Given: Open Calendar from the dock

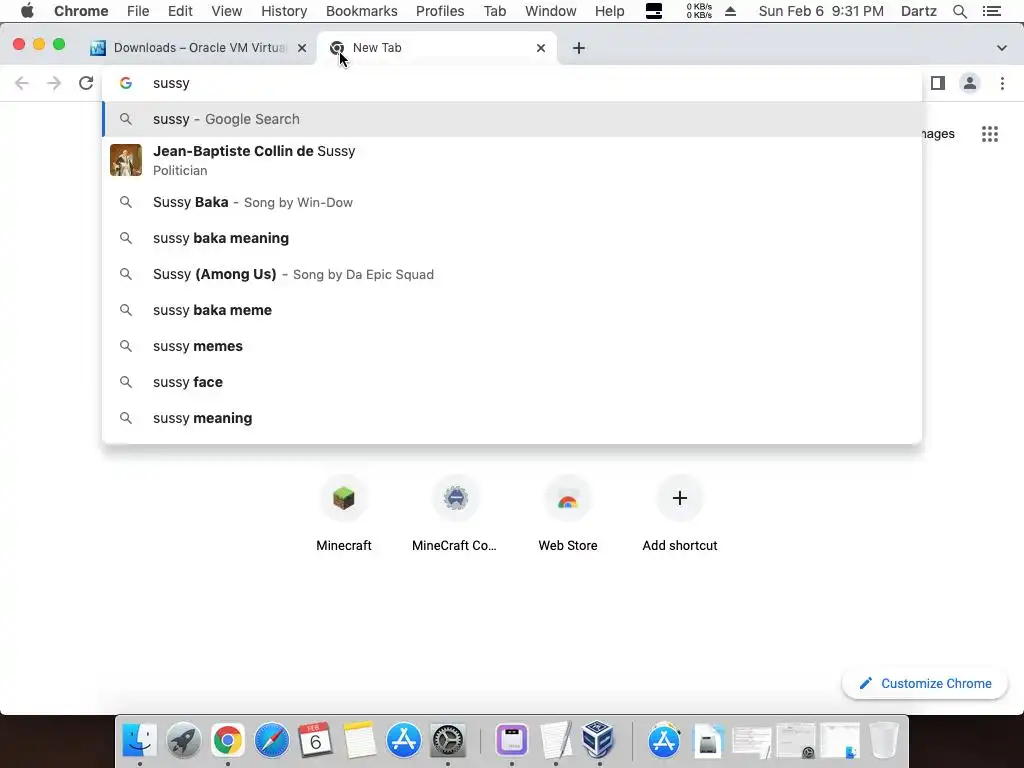Looking at the screenshot, I should click(315, 741).
